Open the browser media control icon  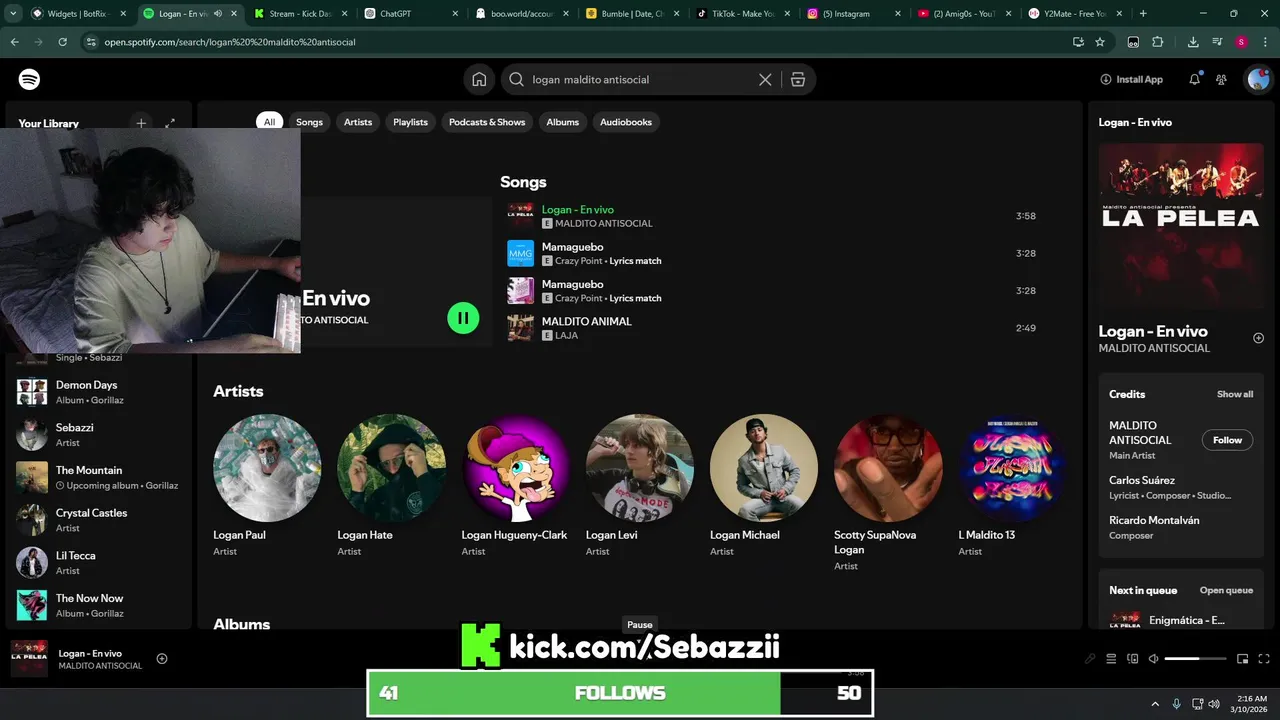[x=1217, y=42]
